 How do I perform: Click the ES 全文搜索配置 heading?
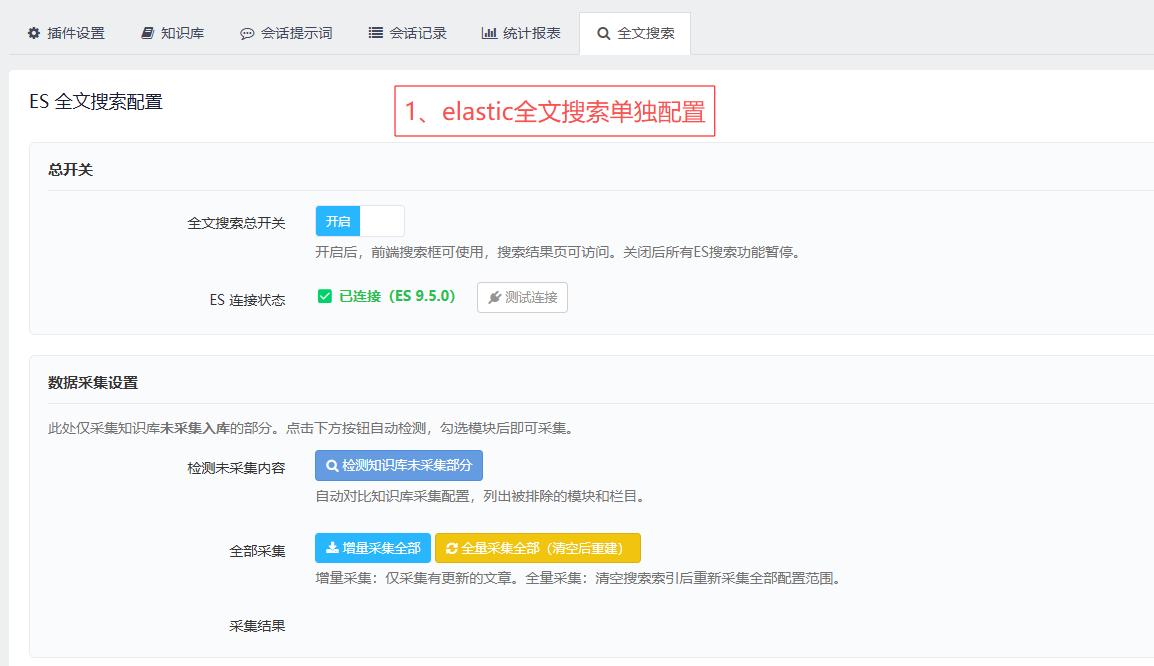point(96,102)
